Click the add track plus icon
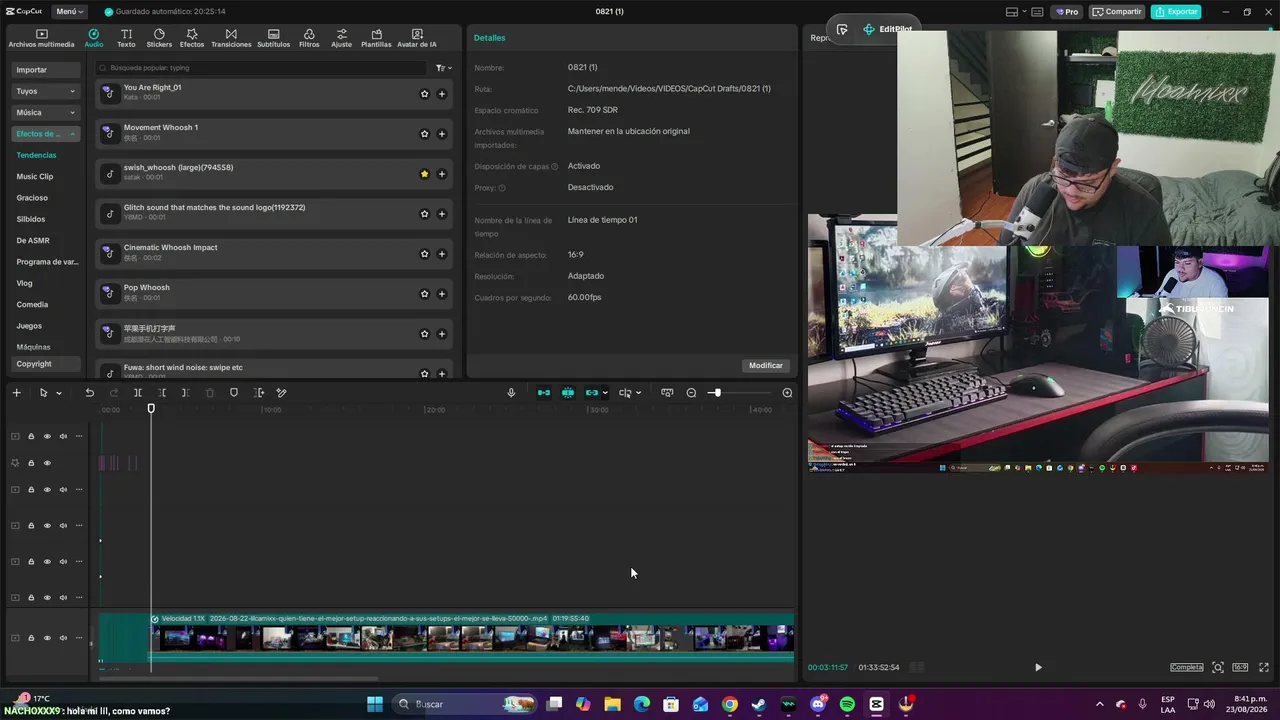Image resolution: width=1280 pixels, height=720 pixels. click(x=16, y=393)
